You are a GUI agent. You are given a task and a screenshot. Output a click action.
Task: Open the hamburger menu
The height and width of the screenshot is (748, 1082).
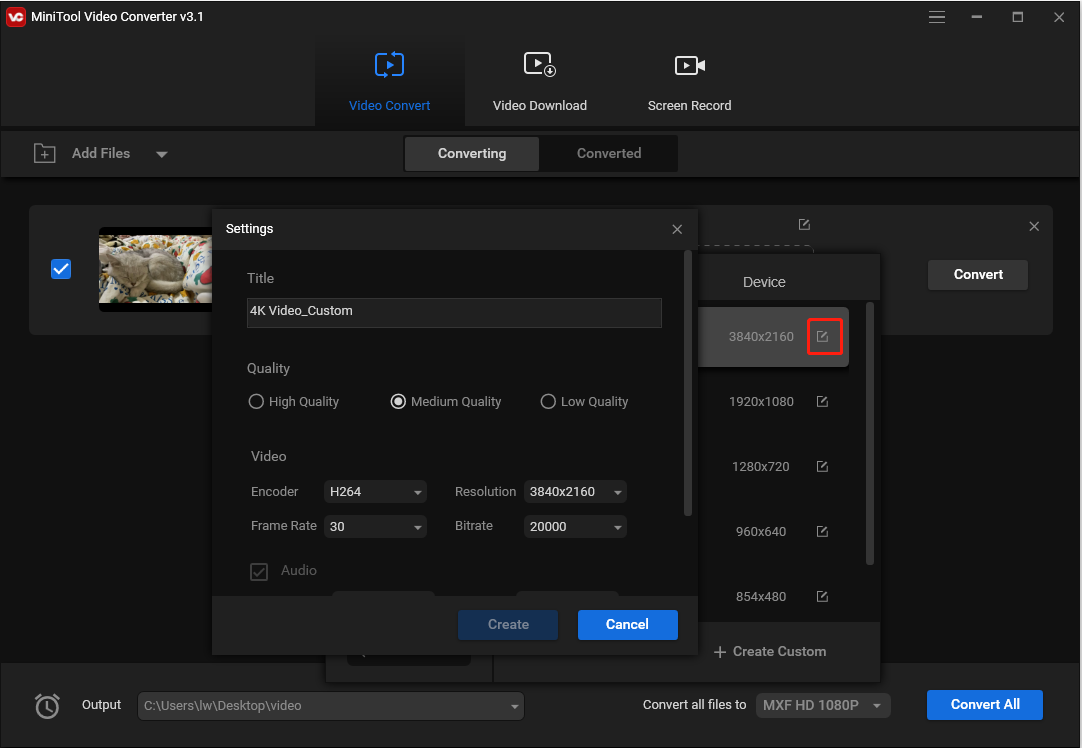click(x=937, y=17)
